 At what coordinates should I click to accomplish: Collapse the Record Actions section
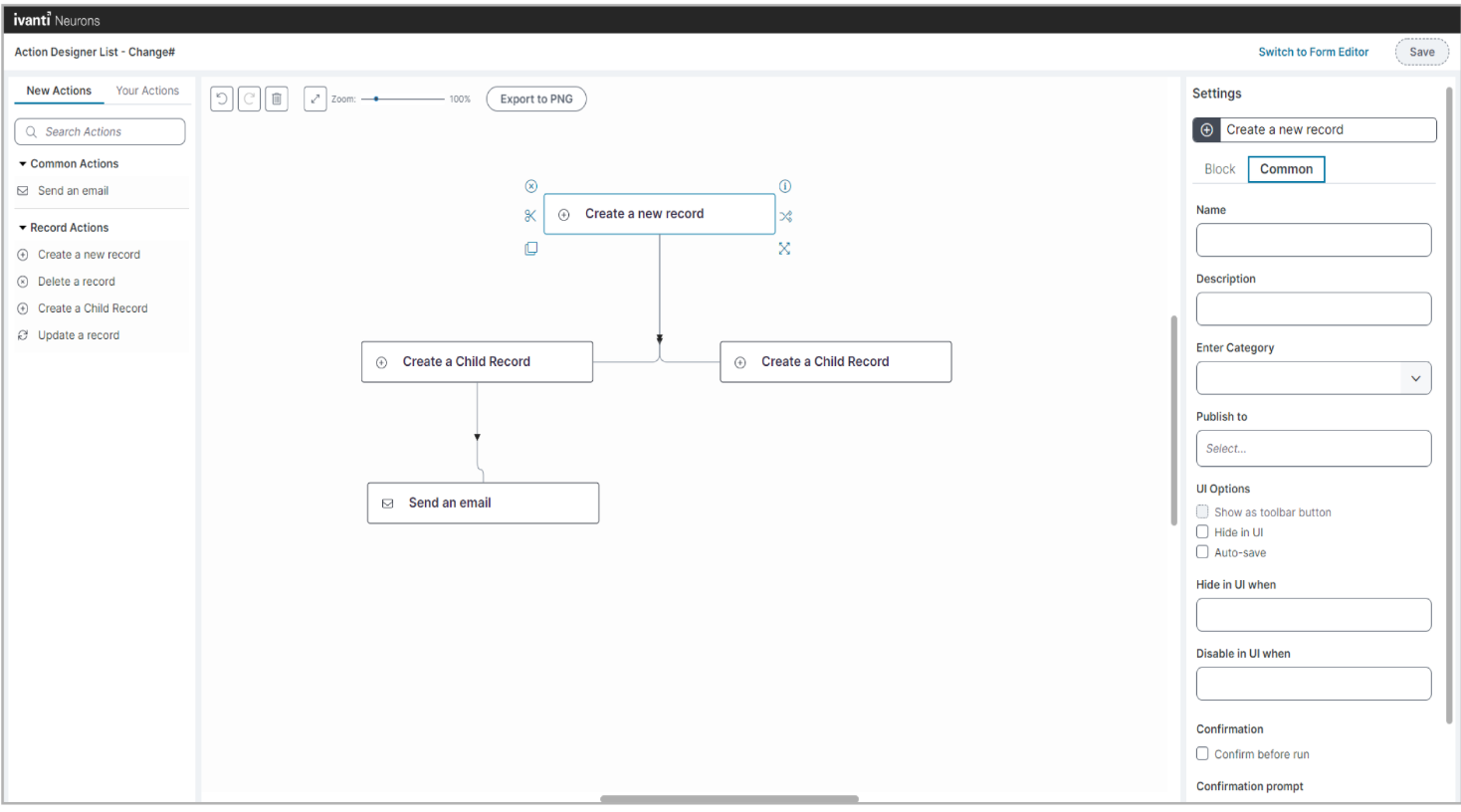pos(23,228)
